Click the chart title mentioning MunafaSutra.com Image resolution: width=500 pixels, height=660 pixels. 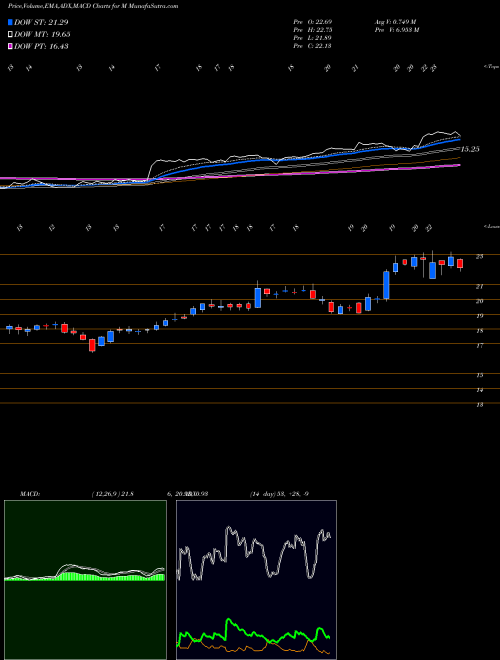click(93, 6)
